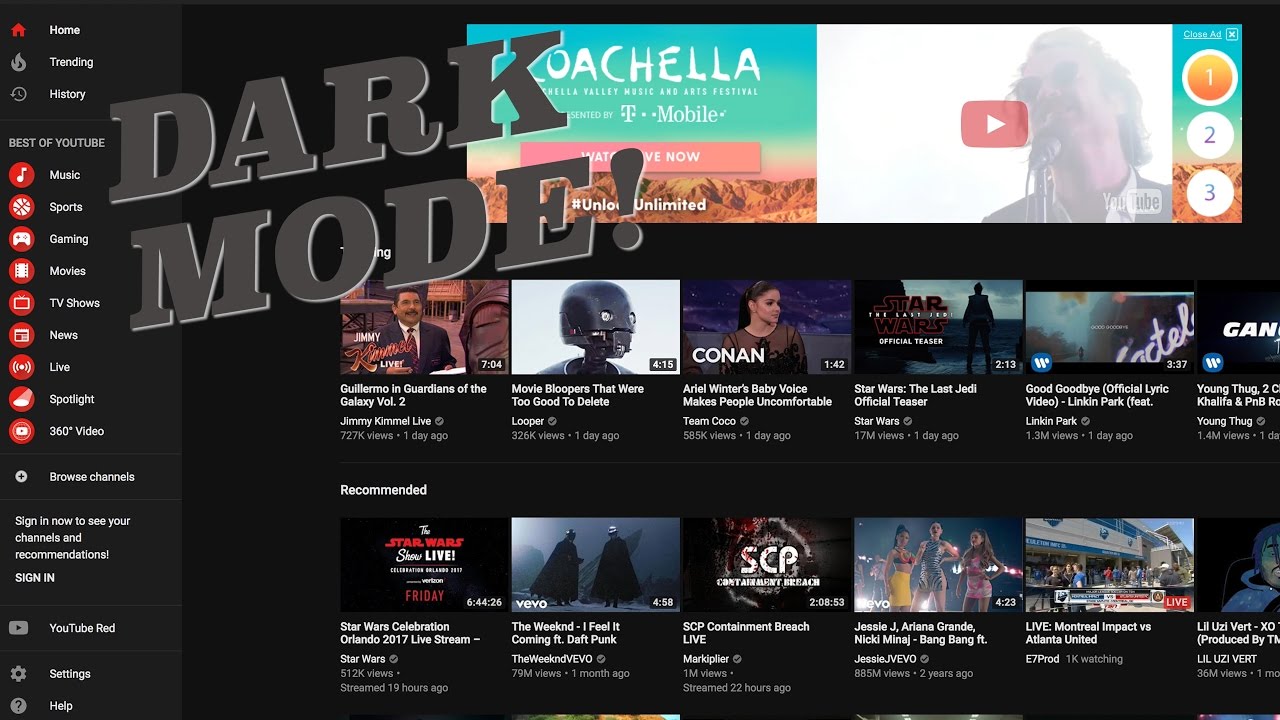Image resolution: width=1280 pixels, height=720 pixels.
Task: Open History clock icon
Action: click(x=18, y=94)
